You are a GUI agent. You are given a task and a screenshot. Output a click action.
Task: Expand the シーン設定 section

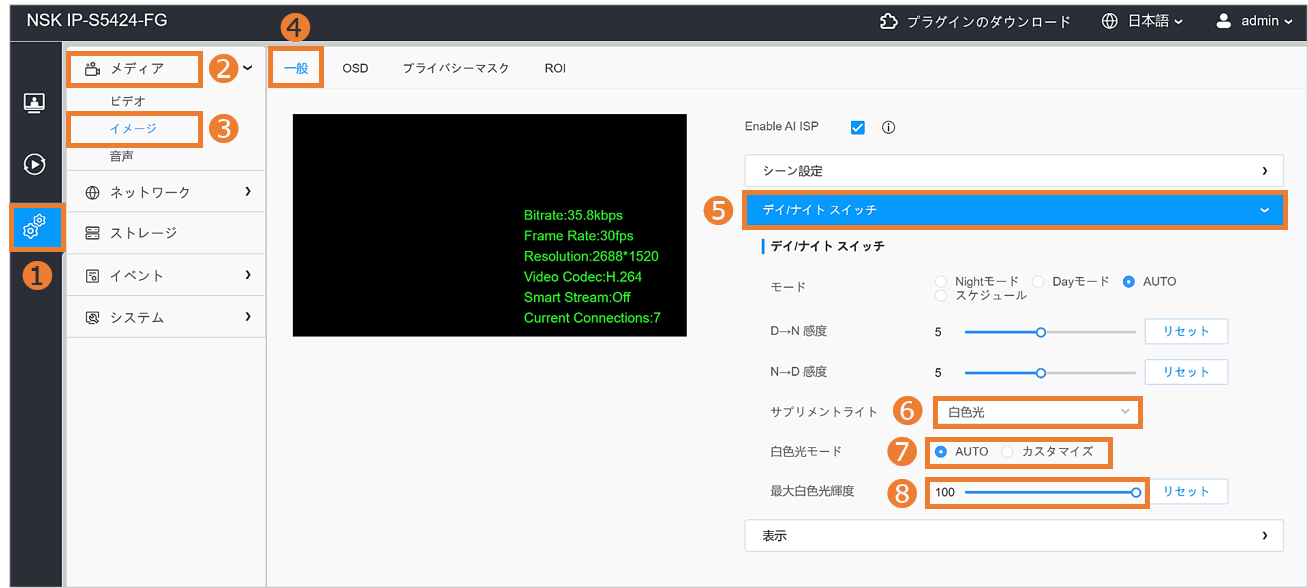pyautogui.click(x=1013, y=171)
